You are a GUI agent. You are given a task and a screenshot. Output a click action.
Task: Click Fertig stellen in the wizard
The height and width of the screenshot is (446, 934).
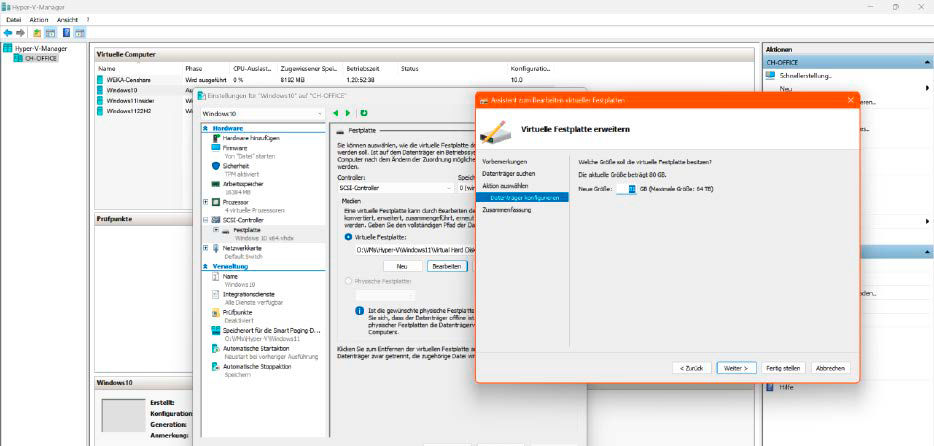(783, 368)
